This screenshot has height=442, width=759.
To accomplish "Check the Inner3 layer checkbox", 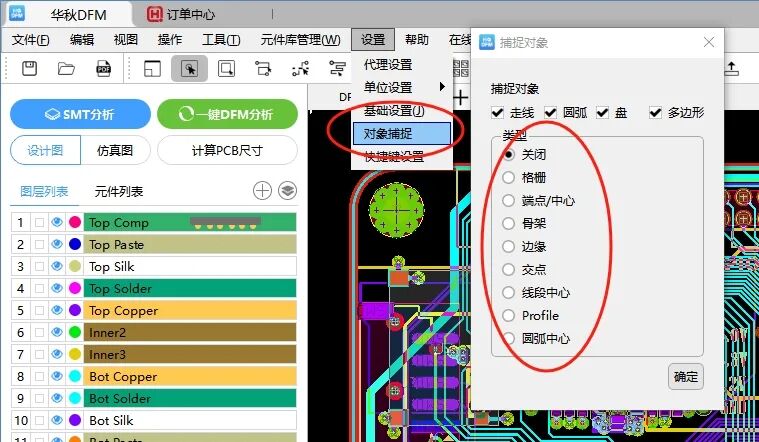I will [40, 354].
